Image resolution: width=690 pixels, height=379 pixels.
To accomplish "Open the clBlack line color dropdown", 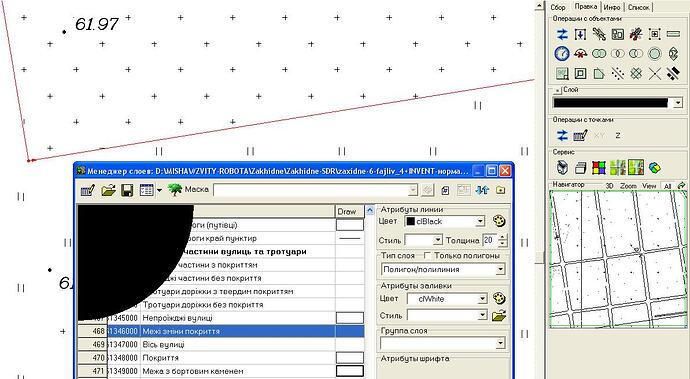I will tap(480, 221).
